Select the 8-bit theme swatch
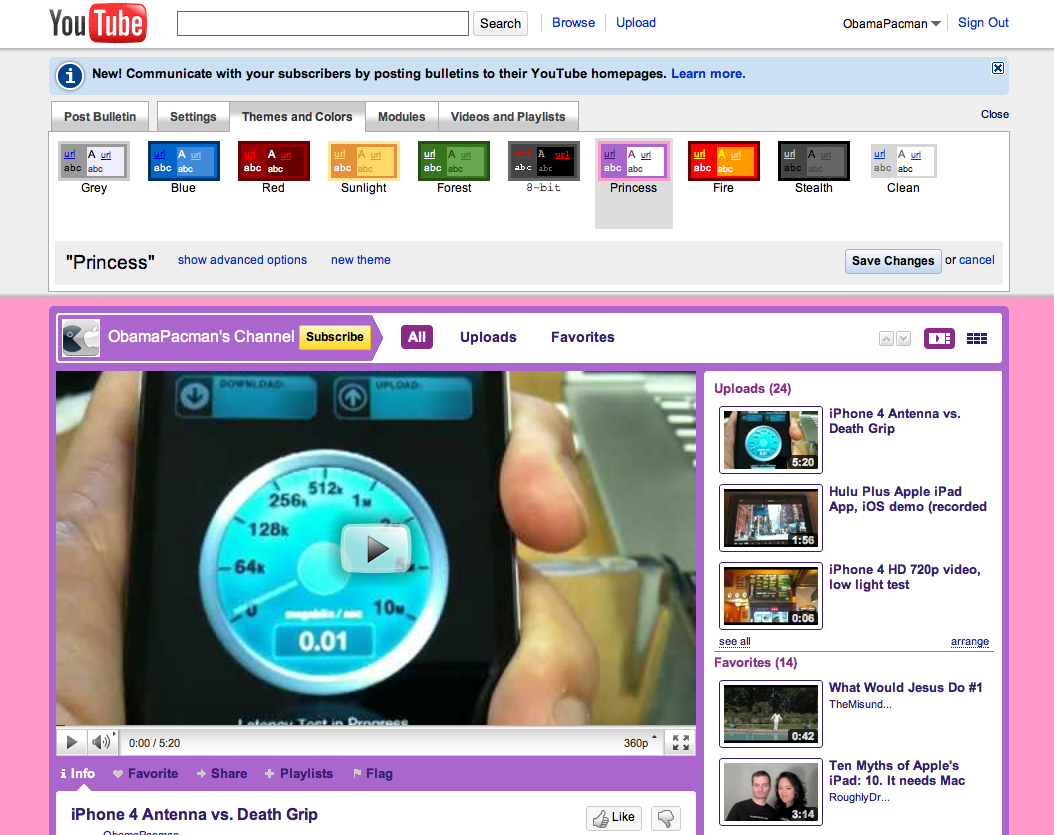 point(544,161)
